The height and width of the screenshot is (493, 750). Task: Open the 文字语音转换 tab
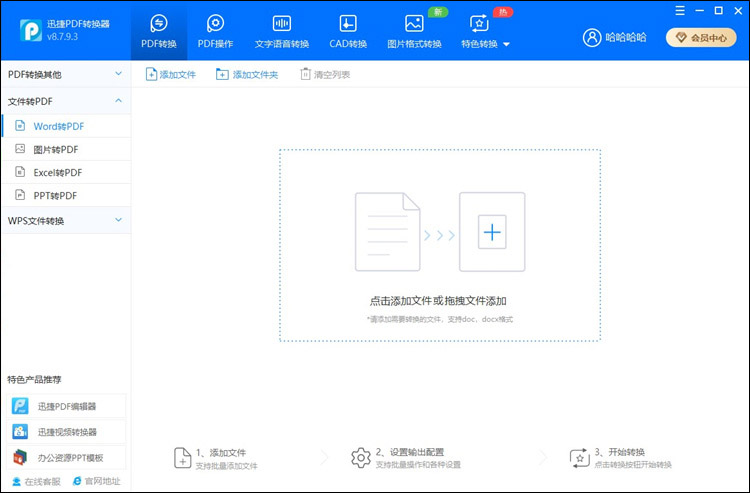tap(282, 32)
